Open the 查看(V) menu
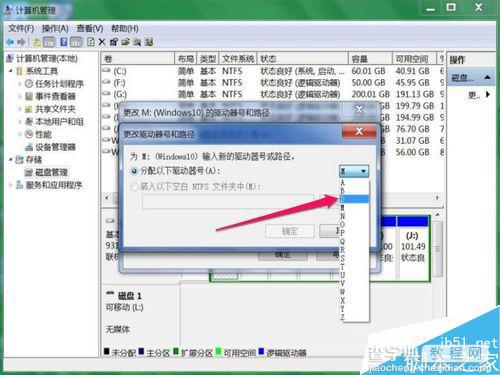The width and height of the screenshot is (500, 375). (90, 29)
